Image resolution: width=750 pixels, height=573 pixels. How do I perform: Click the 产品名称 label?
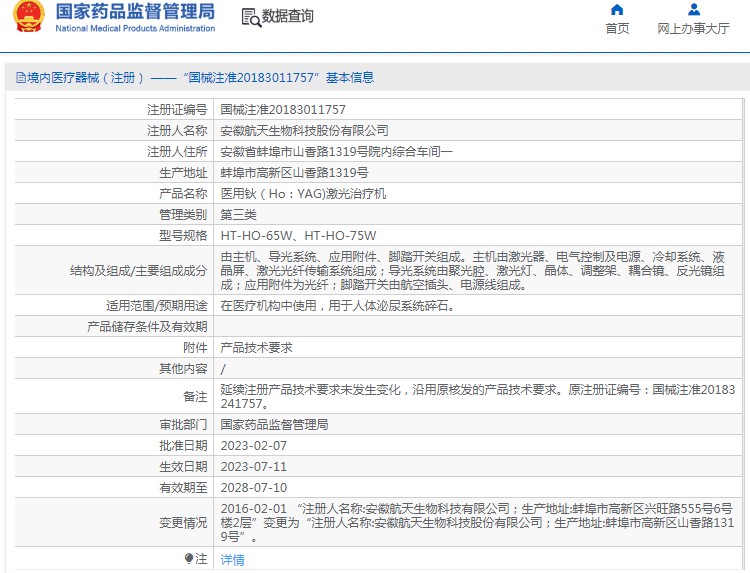click(183, 194)
